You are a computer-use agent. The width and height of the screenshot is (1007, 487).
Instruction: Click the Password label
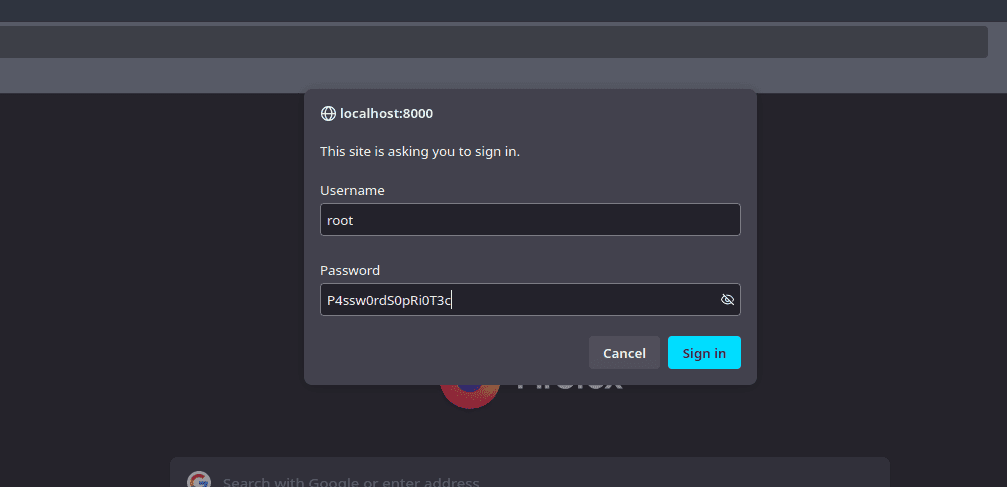coord(350,270)
